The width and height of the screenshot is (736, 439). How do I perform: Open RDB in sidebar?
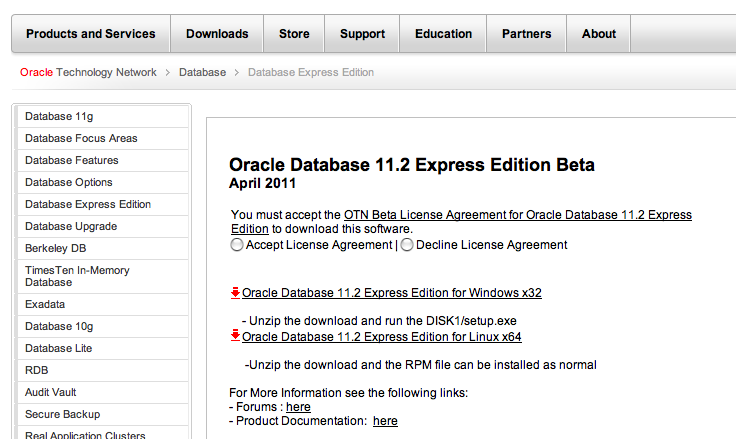coord(103,370)
